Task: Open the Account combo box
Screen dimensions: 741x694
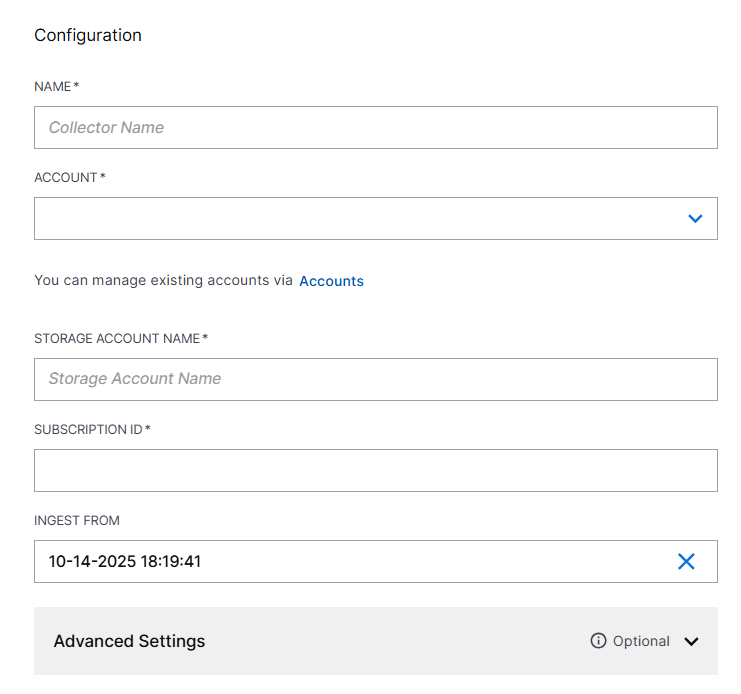Action: (360, 219)
